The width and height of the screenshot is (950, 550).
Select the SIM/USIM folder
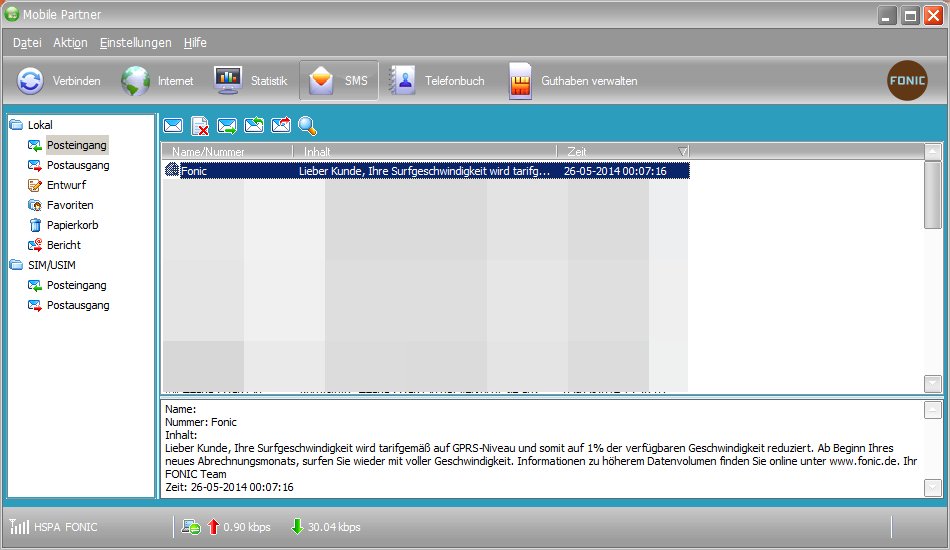point(51,265)
